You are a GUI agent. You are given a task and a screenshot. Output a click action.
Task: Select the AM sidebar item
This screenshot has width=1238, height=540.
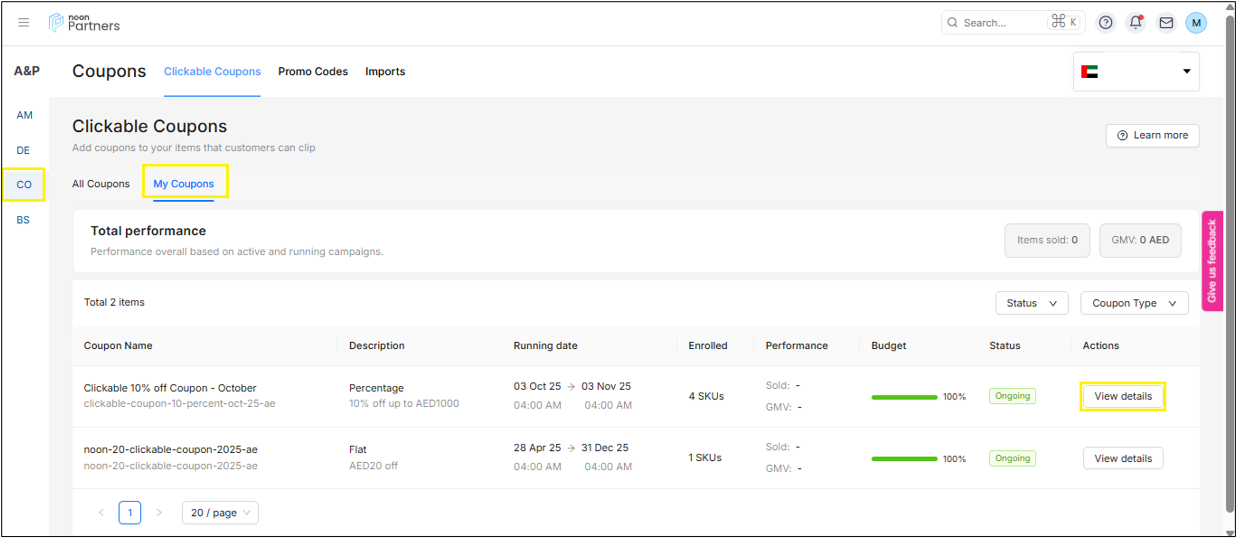(x=24, y=115)
